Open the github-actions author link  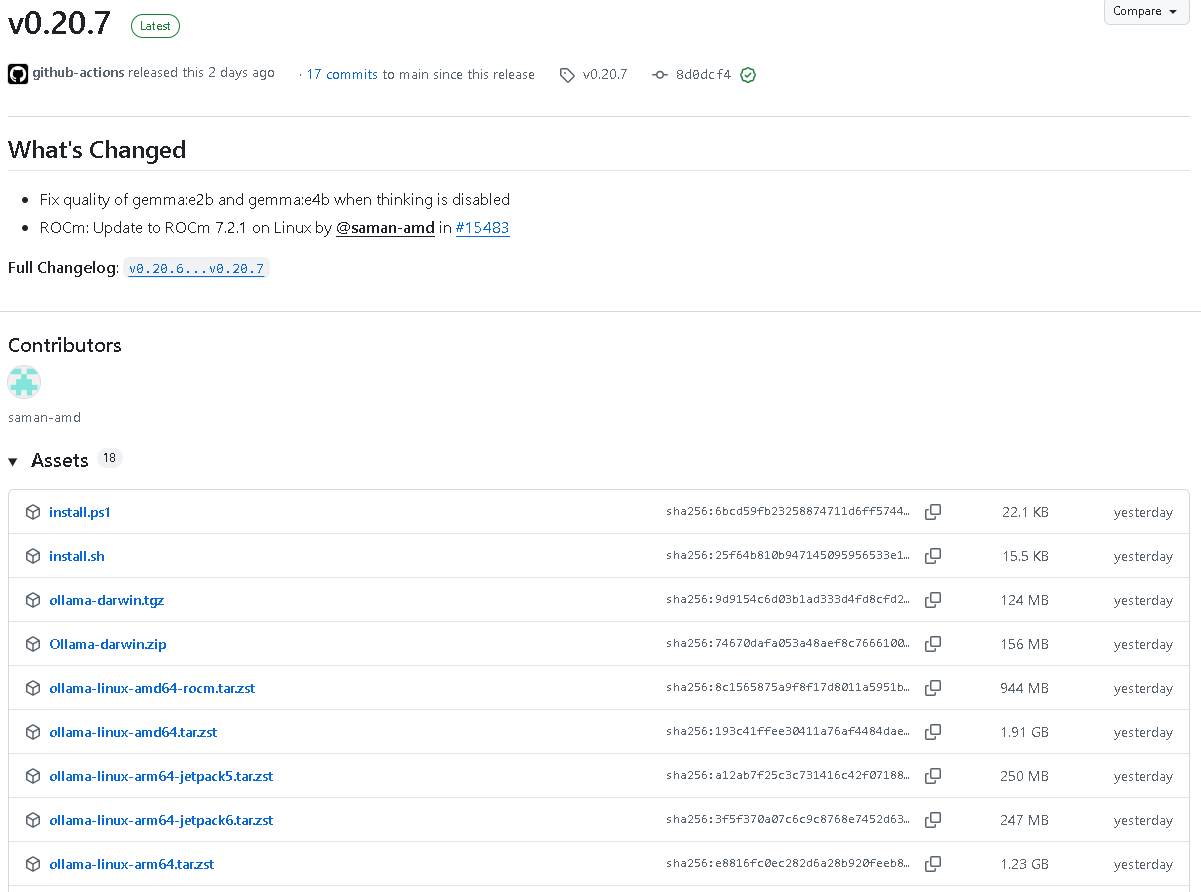[x=78, y=73]
